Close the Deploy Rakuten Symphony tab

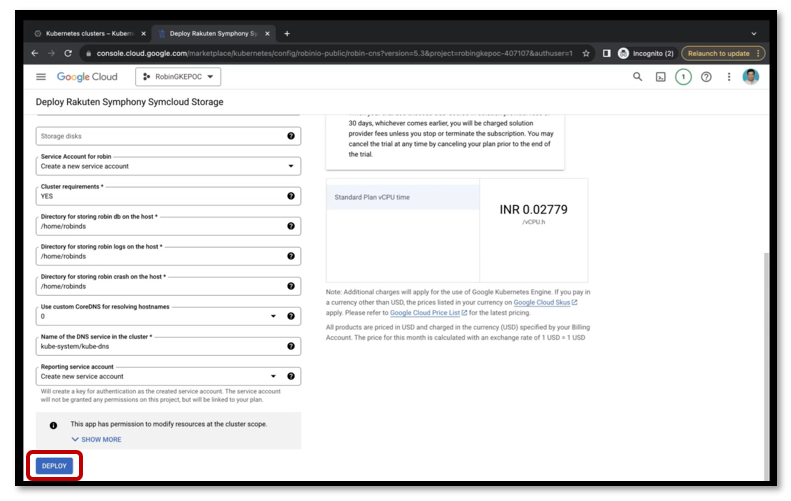[x=267, y=33]
